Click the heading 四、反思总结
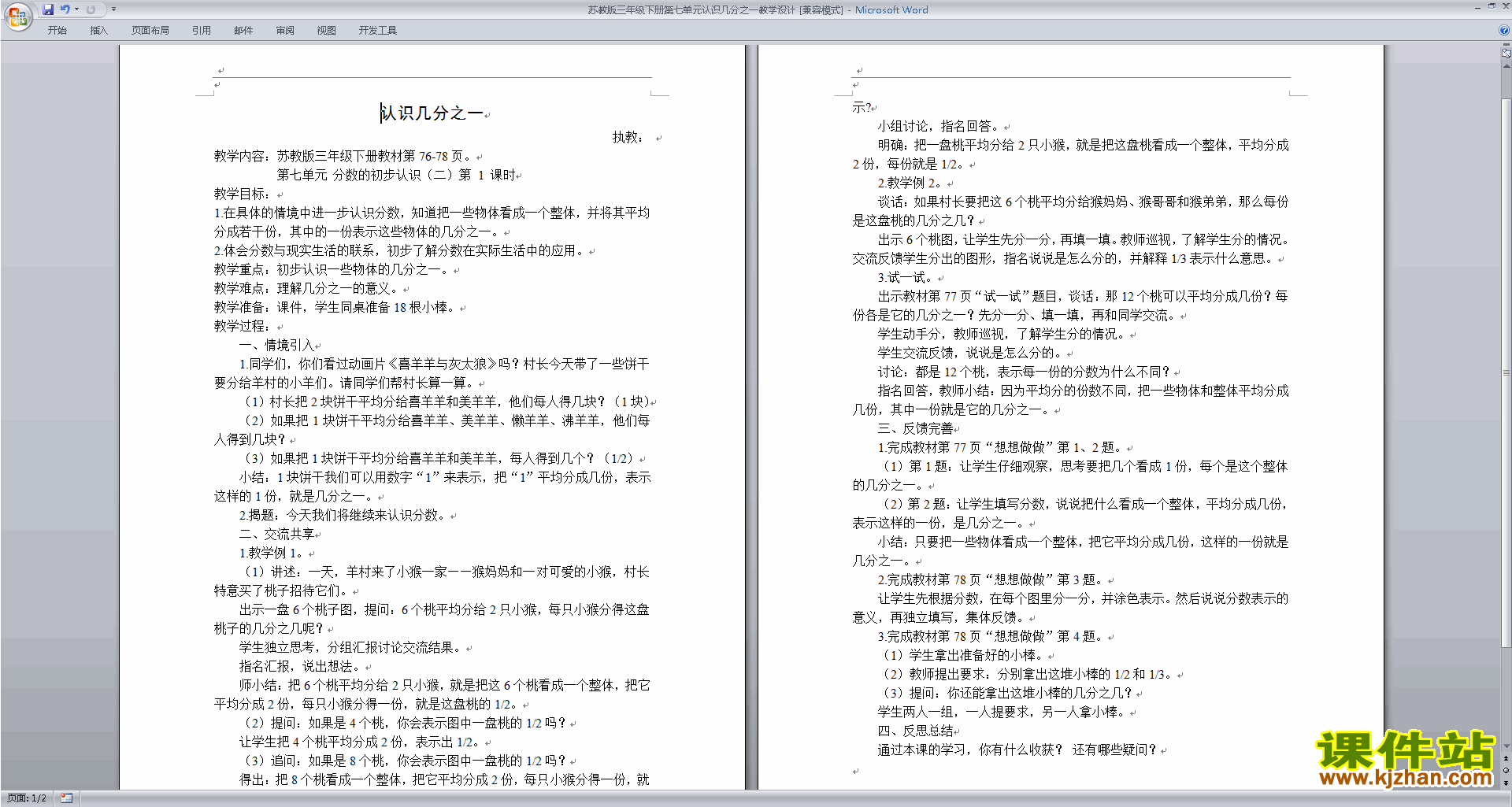 [915, 731]
